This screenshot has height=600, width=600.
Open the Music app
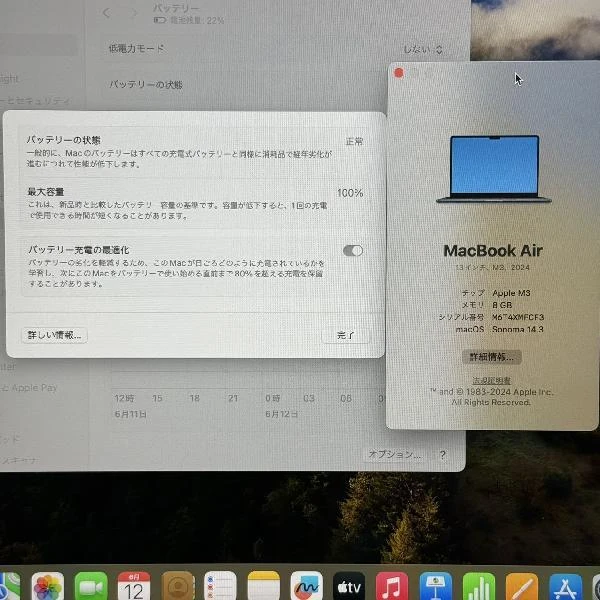pyautogui.click(x=392, y=586)
